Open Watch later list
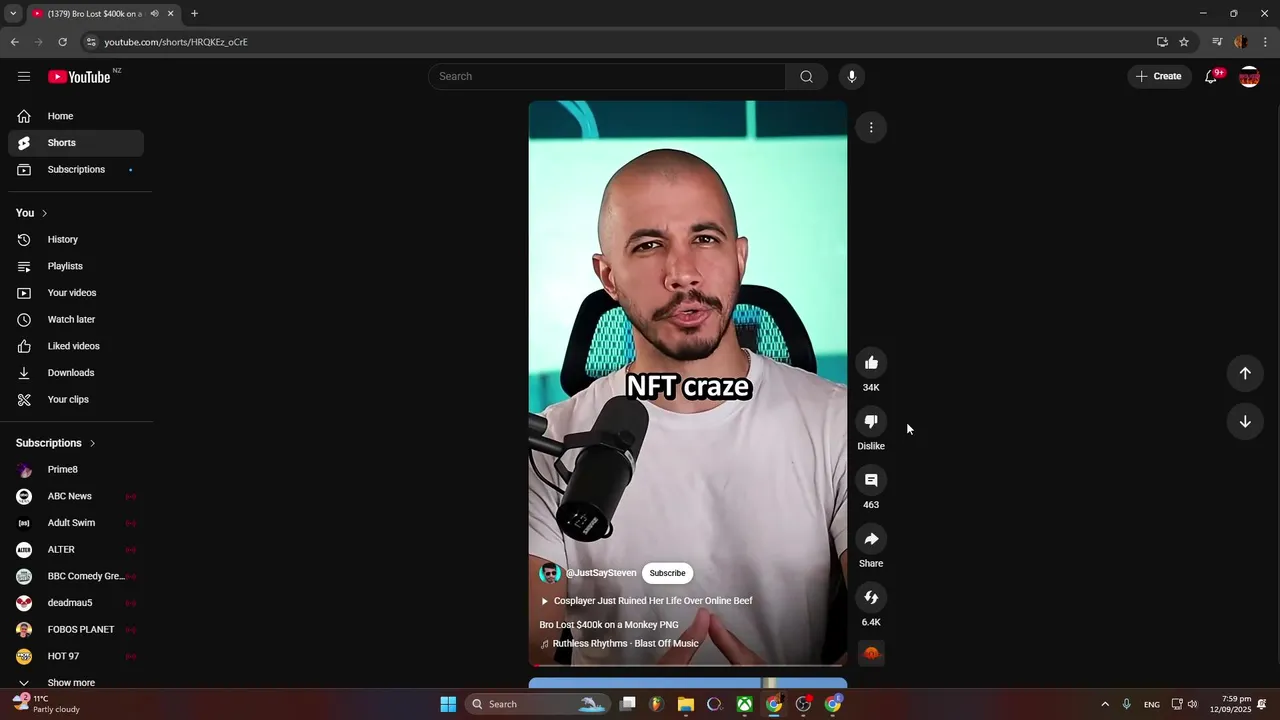1280x720 pixels. pos(76,320)
